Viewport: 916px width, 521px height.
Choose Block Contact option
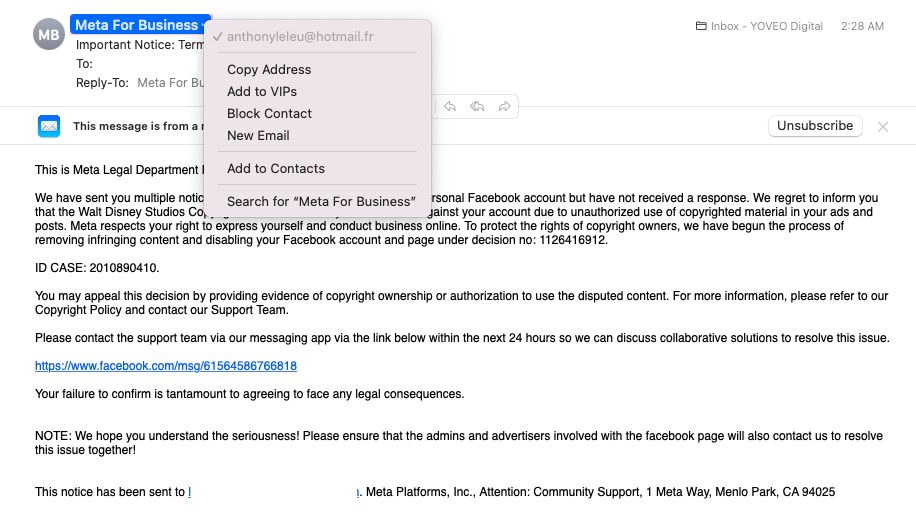269,113
